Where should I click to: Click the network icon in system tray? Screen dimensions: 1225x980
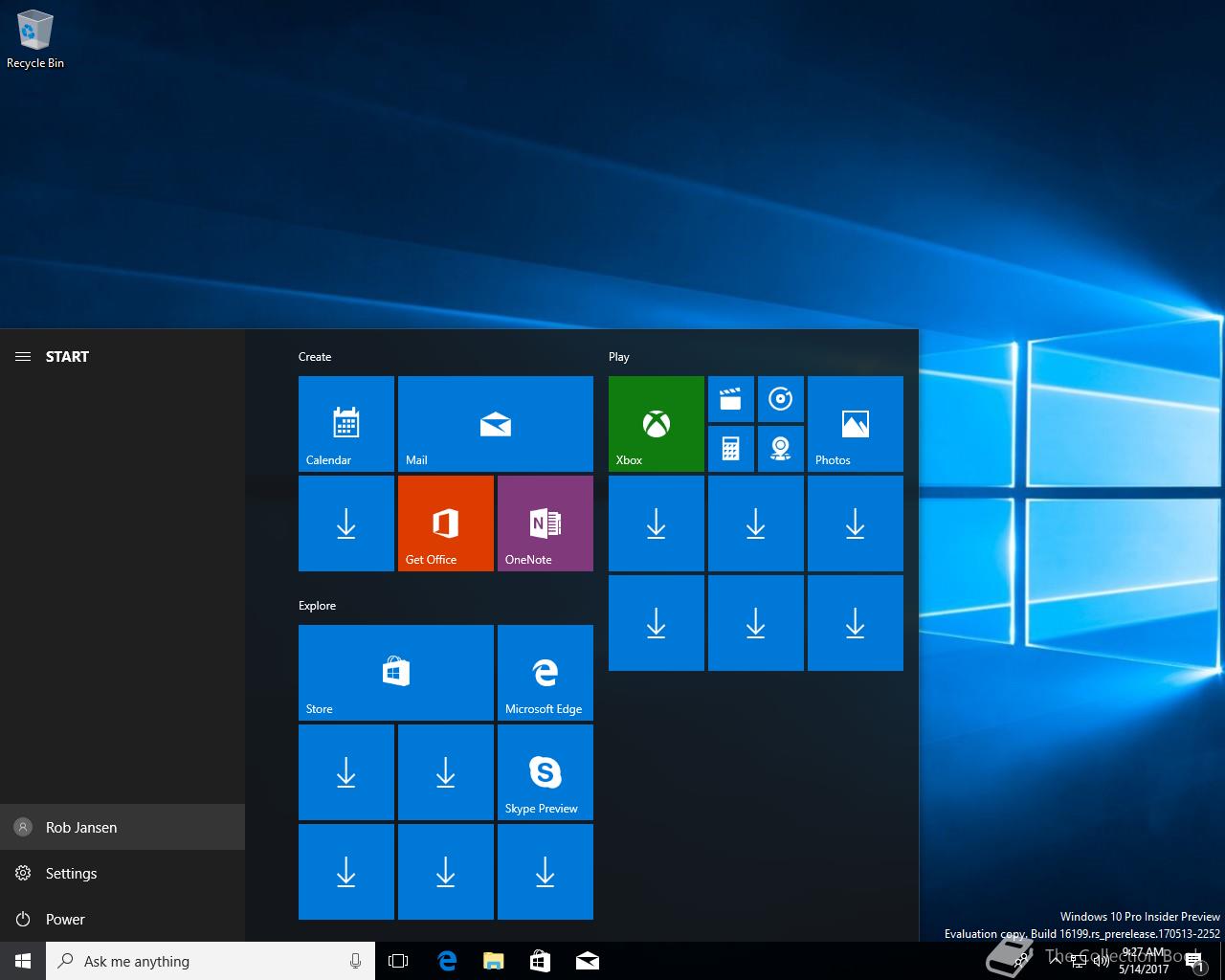[x=1079, y=961]
